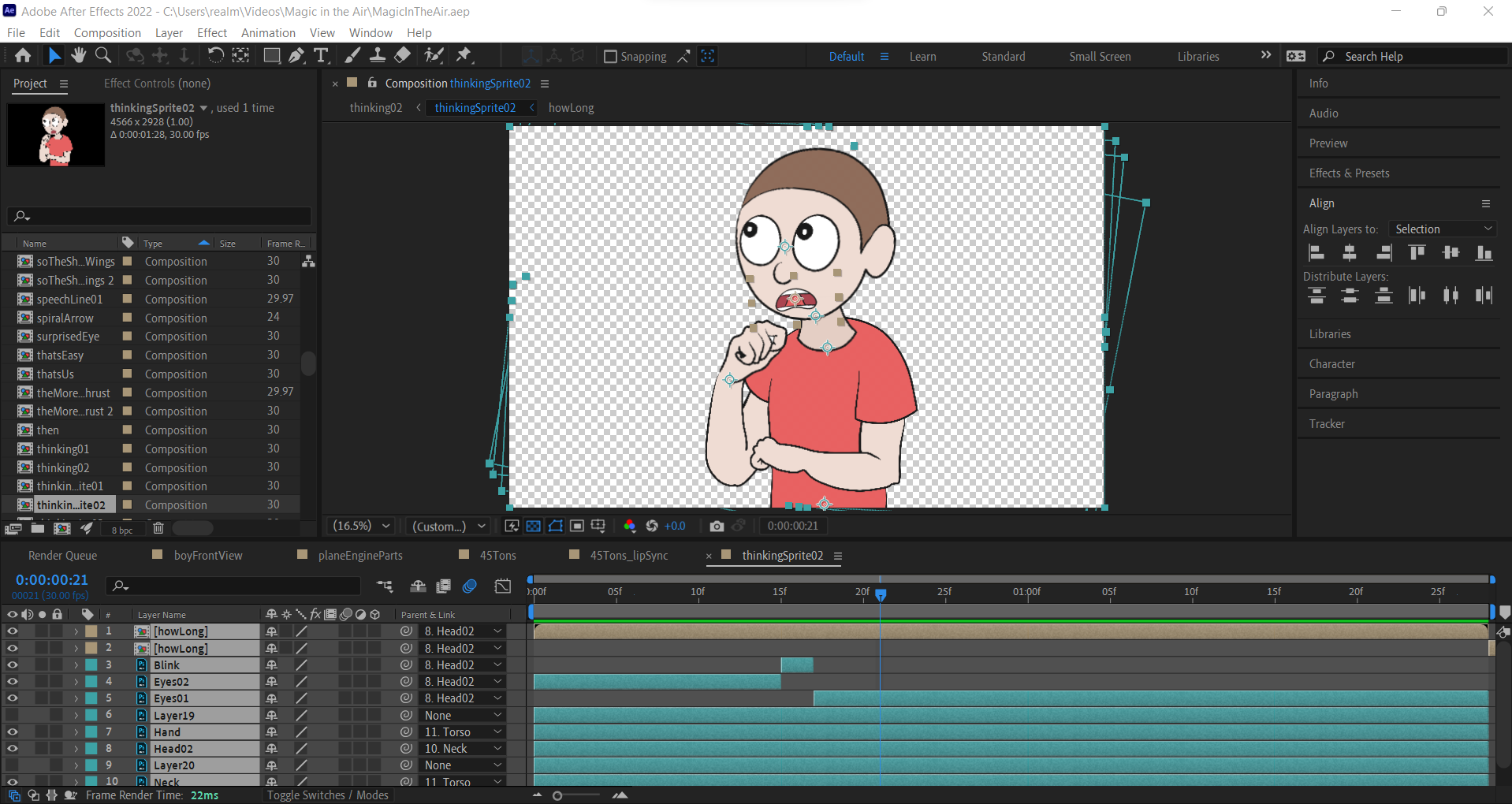1512x804 pixels.
Task: Click the Project panel search field
Action: [x=159, y=215]
